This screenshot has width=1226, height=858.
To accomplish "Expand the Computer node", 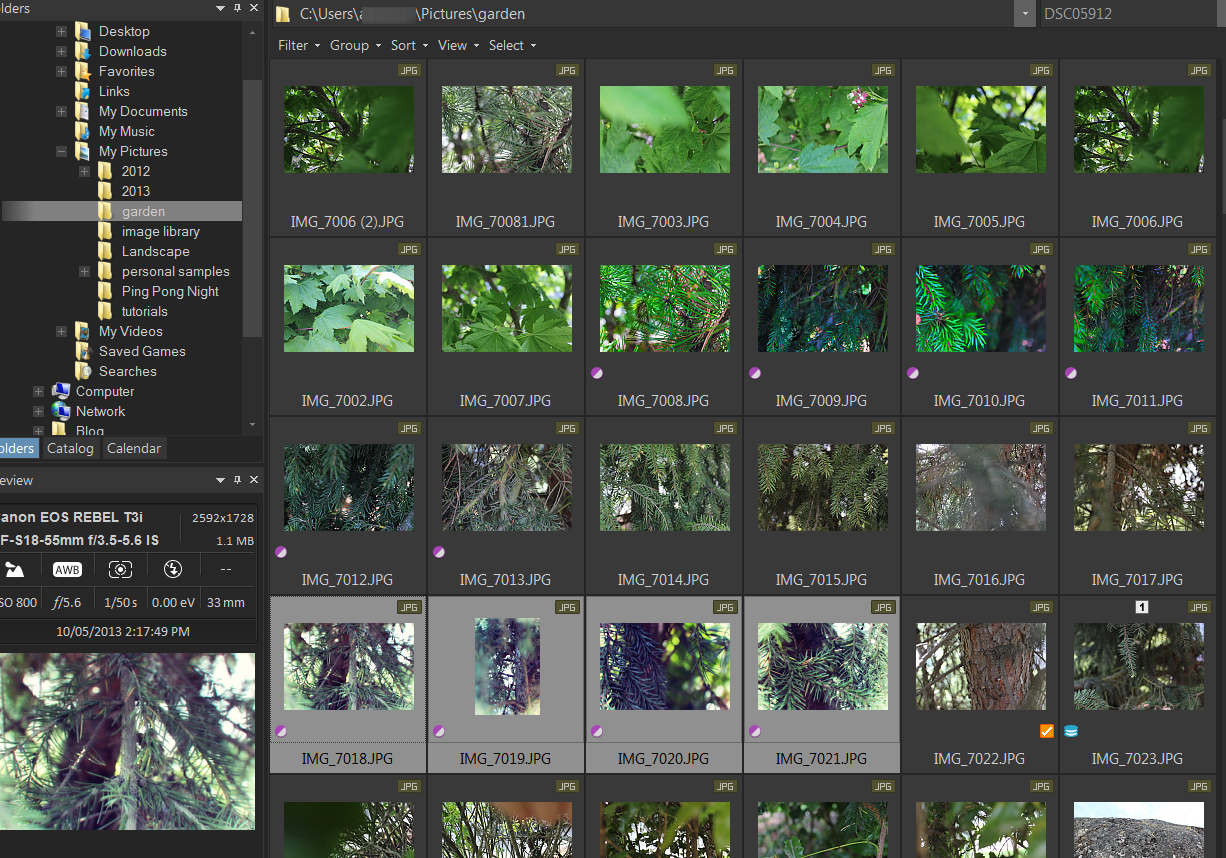I will point(38,391).
